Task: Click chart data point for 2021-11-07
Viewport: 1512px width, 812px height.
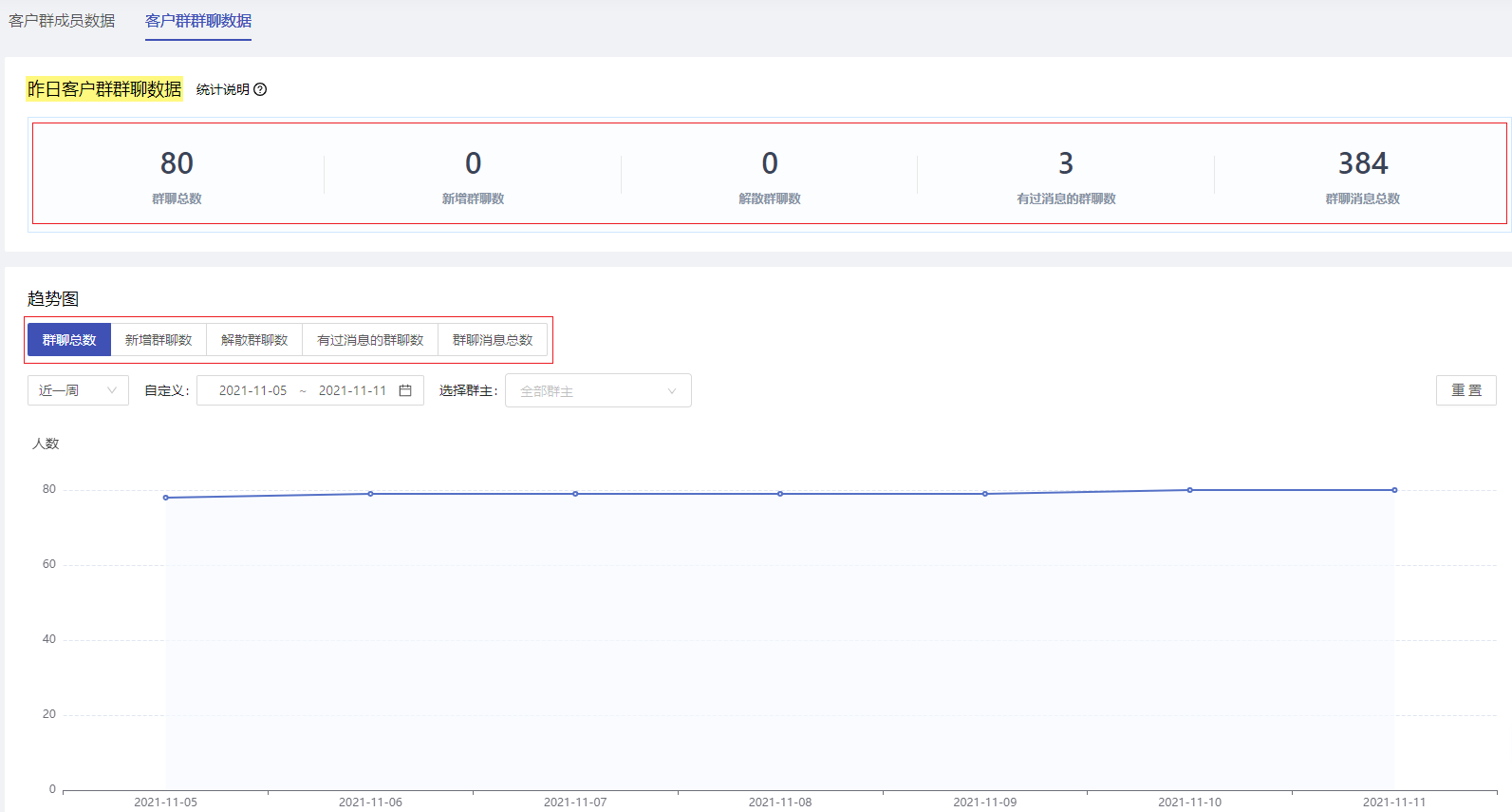Action: point(575,494)
